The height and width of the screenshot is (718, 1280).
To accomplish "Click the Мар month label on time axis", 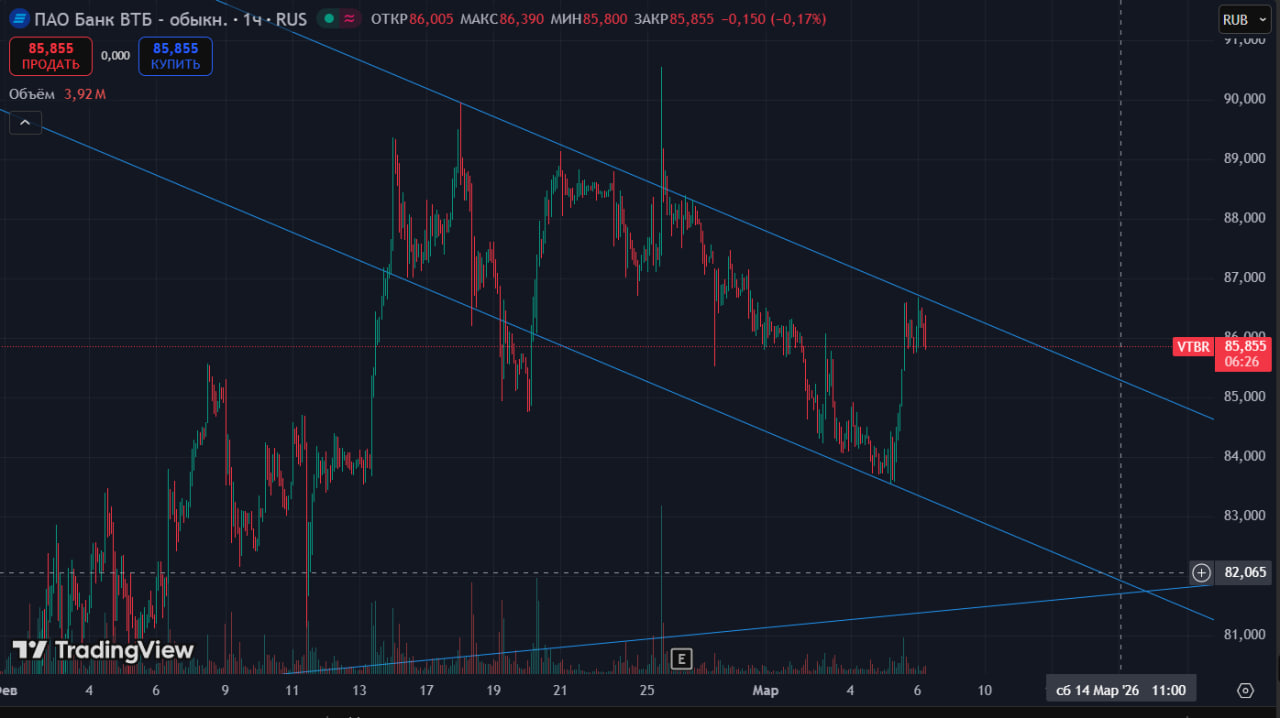I will 765,691.
